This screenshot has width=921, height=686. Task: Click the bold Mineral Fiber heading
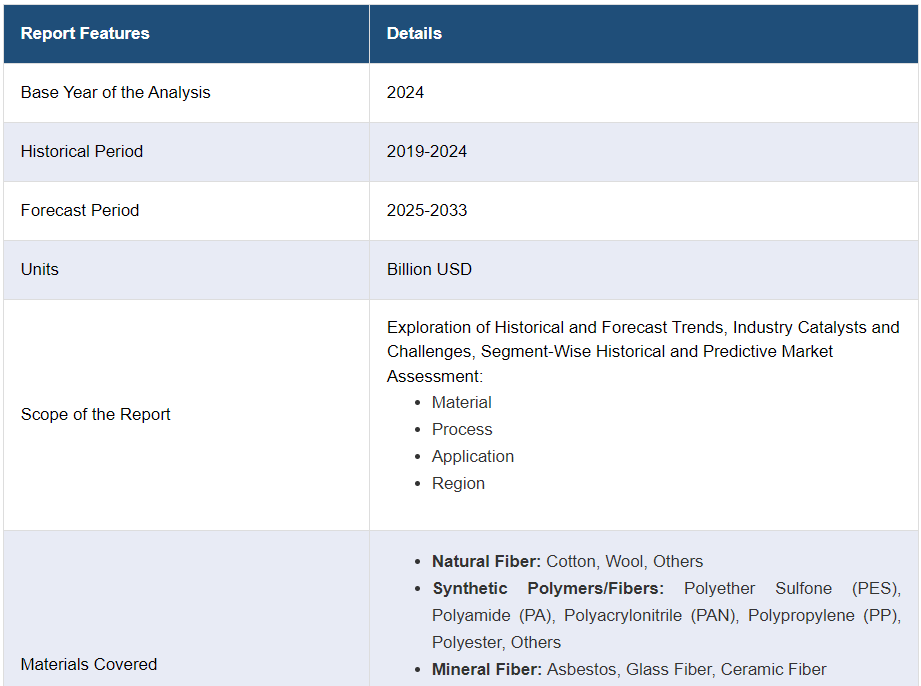pyautogui.click(x=484, y=669)
